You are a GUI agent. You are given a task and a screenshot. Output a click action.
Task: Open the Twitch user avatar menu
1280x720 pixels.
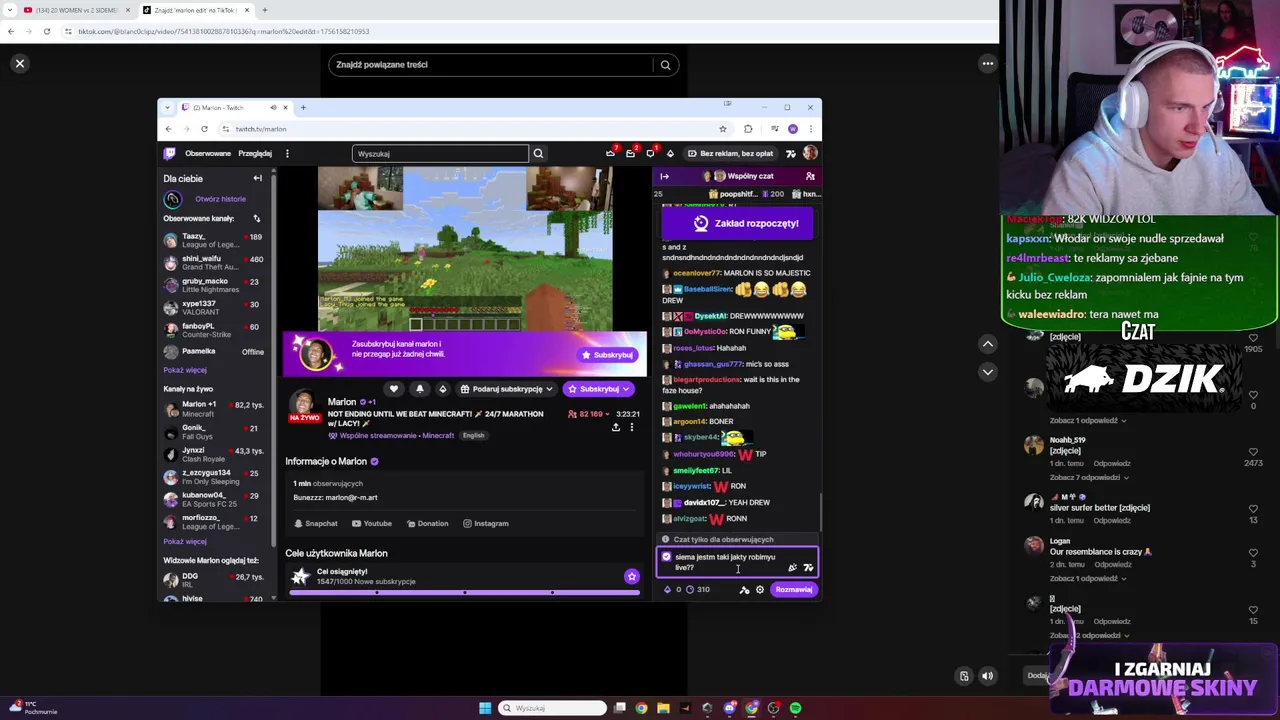pyautogui.click(x=810, y=154)
